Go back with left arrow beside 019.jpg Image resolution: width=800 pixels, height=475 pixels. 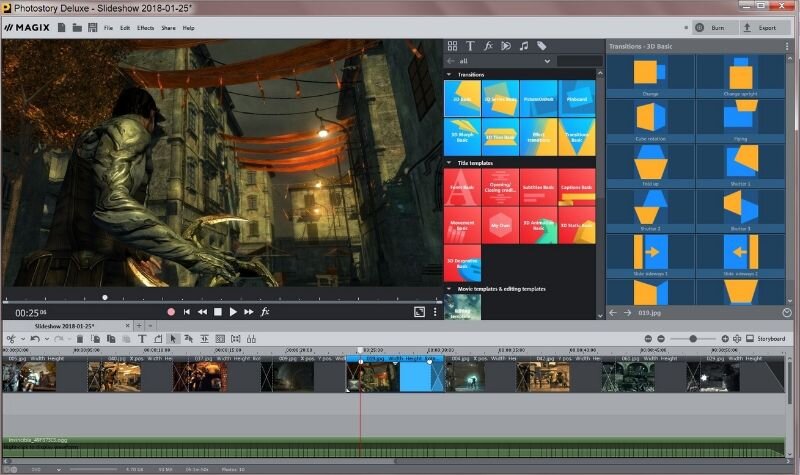point(613,313)
